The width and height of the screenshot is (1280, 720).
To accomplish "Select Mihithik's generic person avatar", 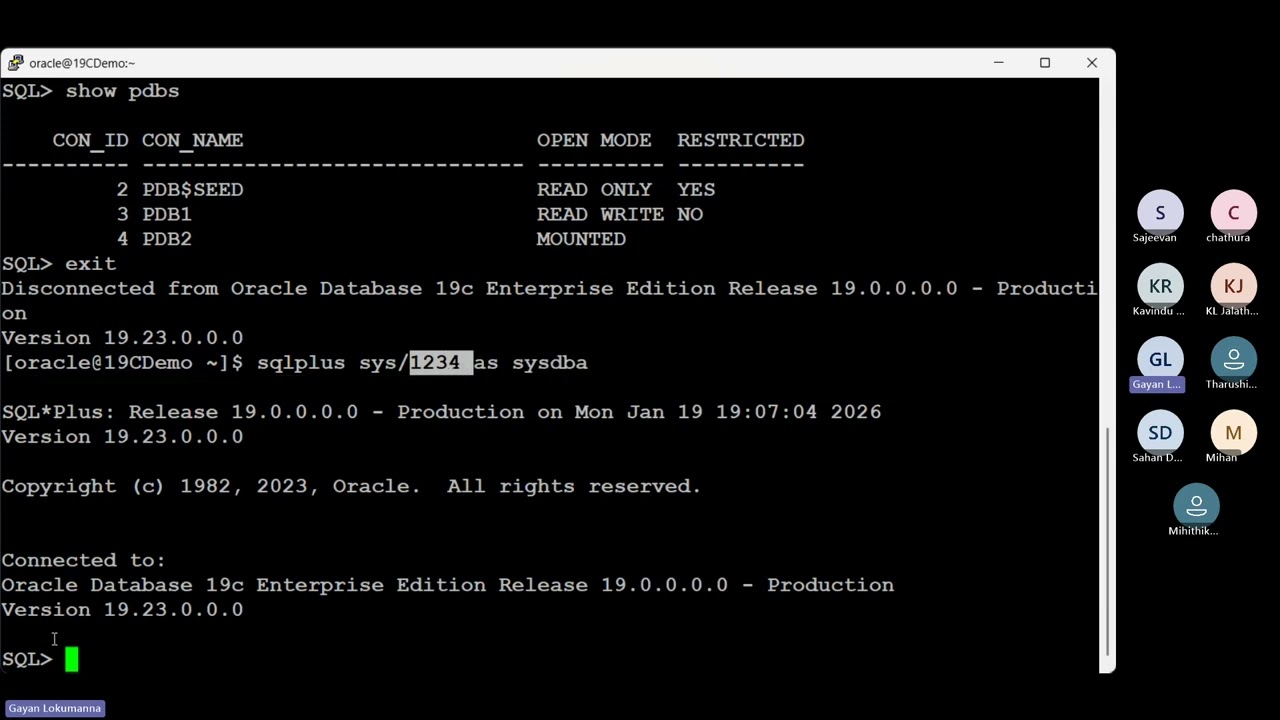I will tap(1196, 506).
